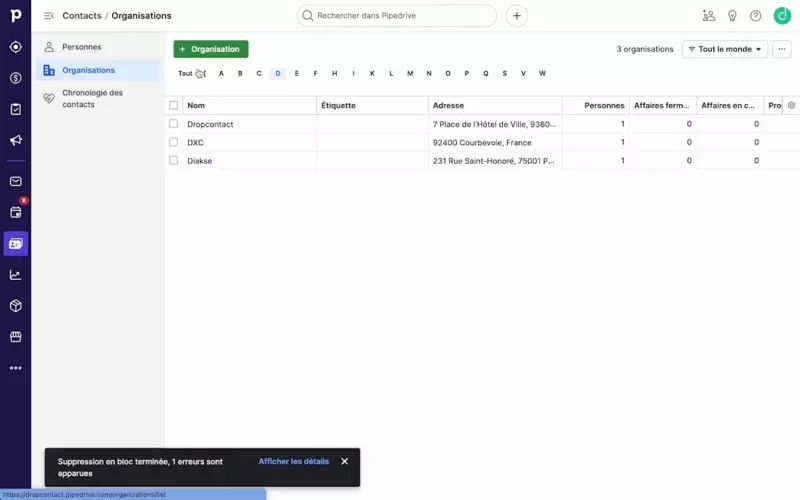Image resolution: width=800 pixels, height=500 pixels.
Task: Go to Personnes in contacts menu
Action: click(x=81, y=47)
